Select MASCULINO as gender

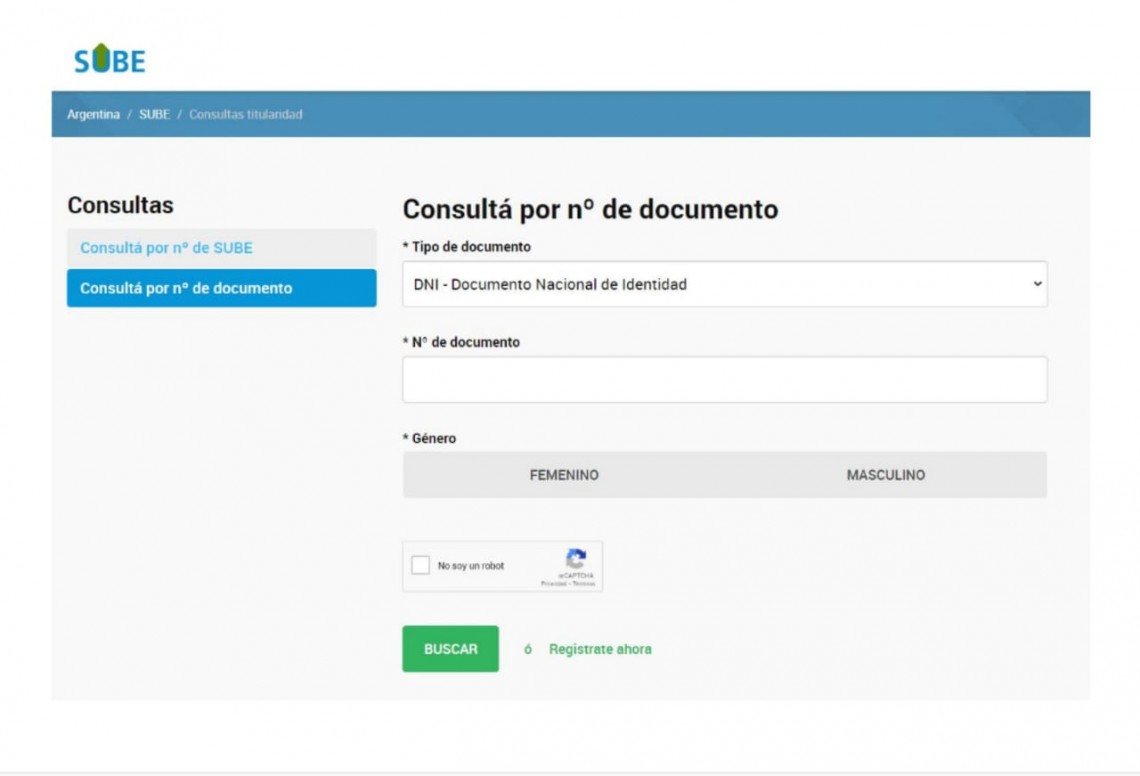[x=885, y=475]
